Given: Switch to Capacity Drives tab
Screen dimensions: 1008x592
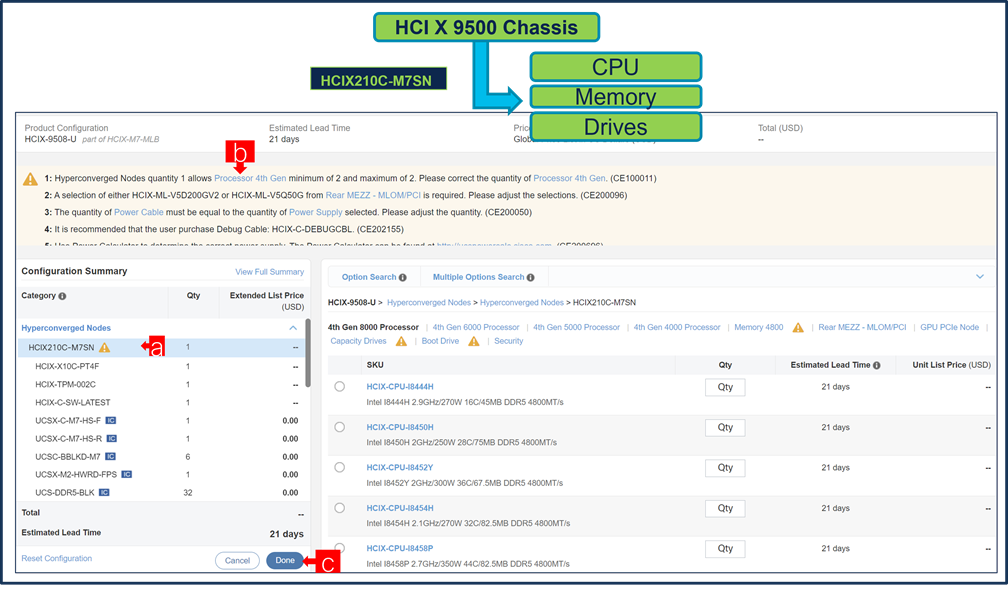Looking at the screenshot, I should (x=358, y=341).
